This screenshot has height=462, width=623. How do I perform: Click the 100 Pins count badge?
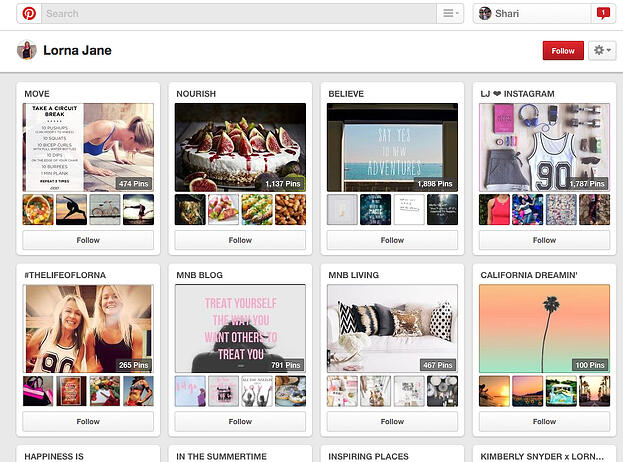590,365
